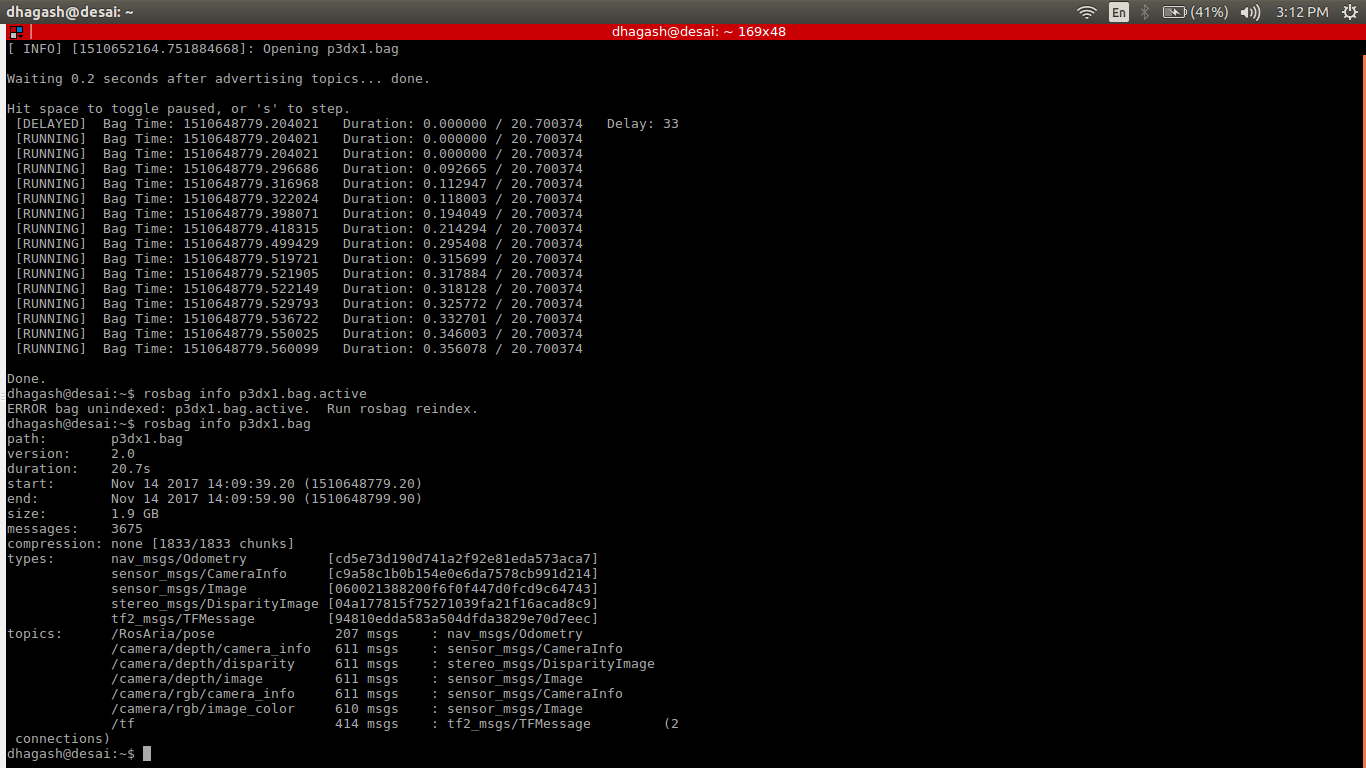Open the En keyboard layout menu

coord(1118,12)
